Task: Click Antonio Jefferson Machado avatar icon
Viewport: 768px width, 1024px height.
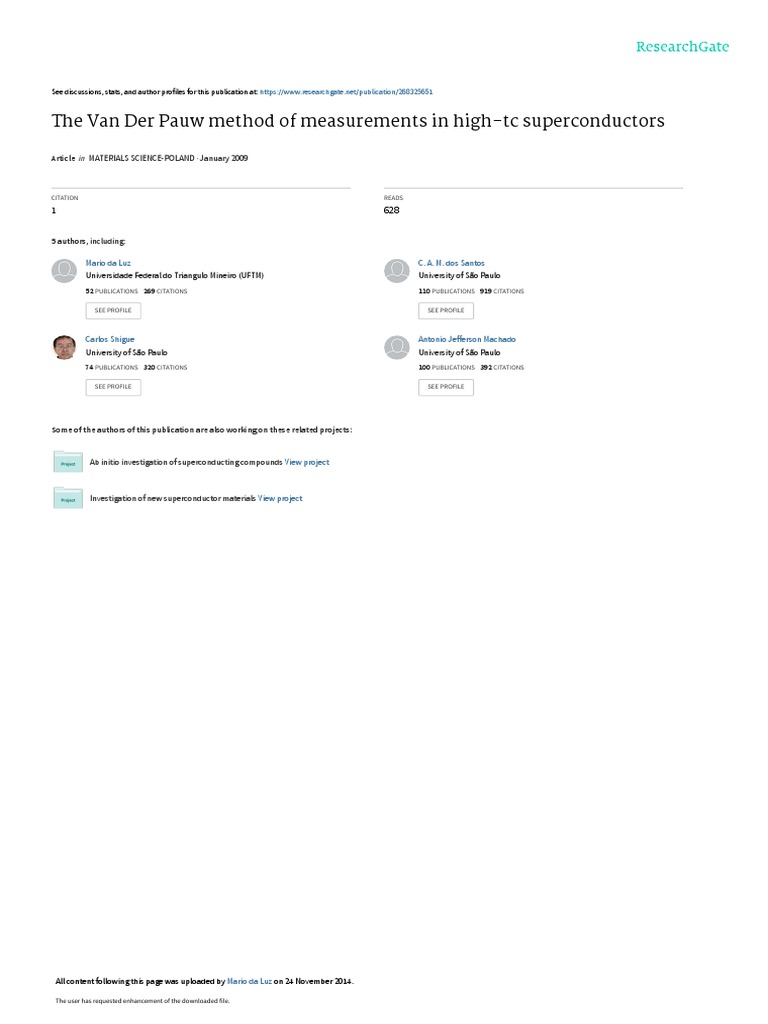Action: coord(396,347)
